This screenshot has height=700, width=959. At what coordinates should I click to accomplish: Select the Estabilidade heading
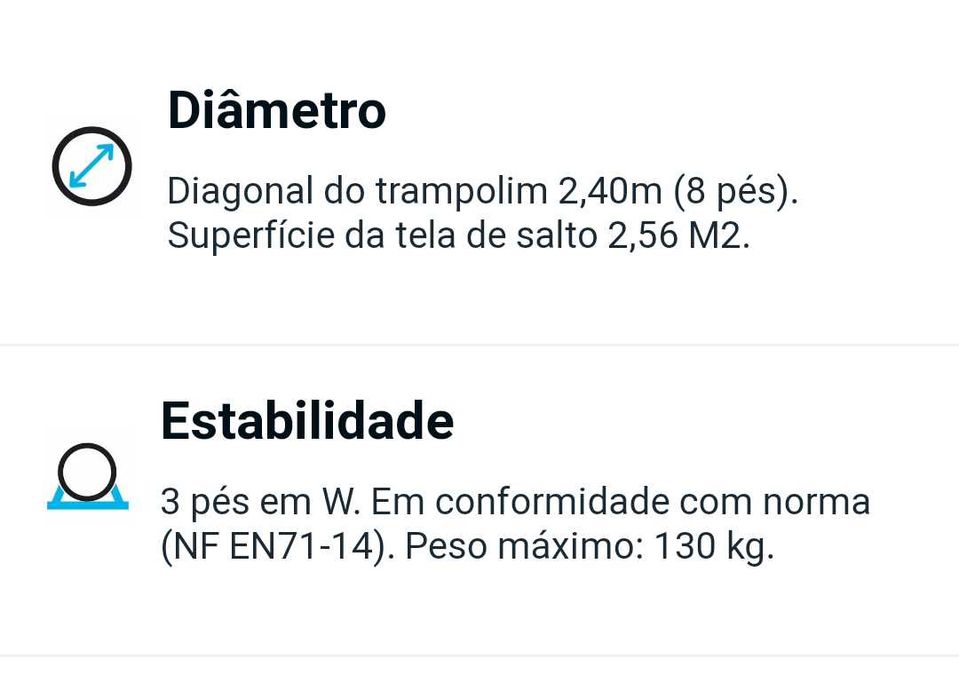click(x=307, y=420)
